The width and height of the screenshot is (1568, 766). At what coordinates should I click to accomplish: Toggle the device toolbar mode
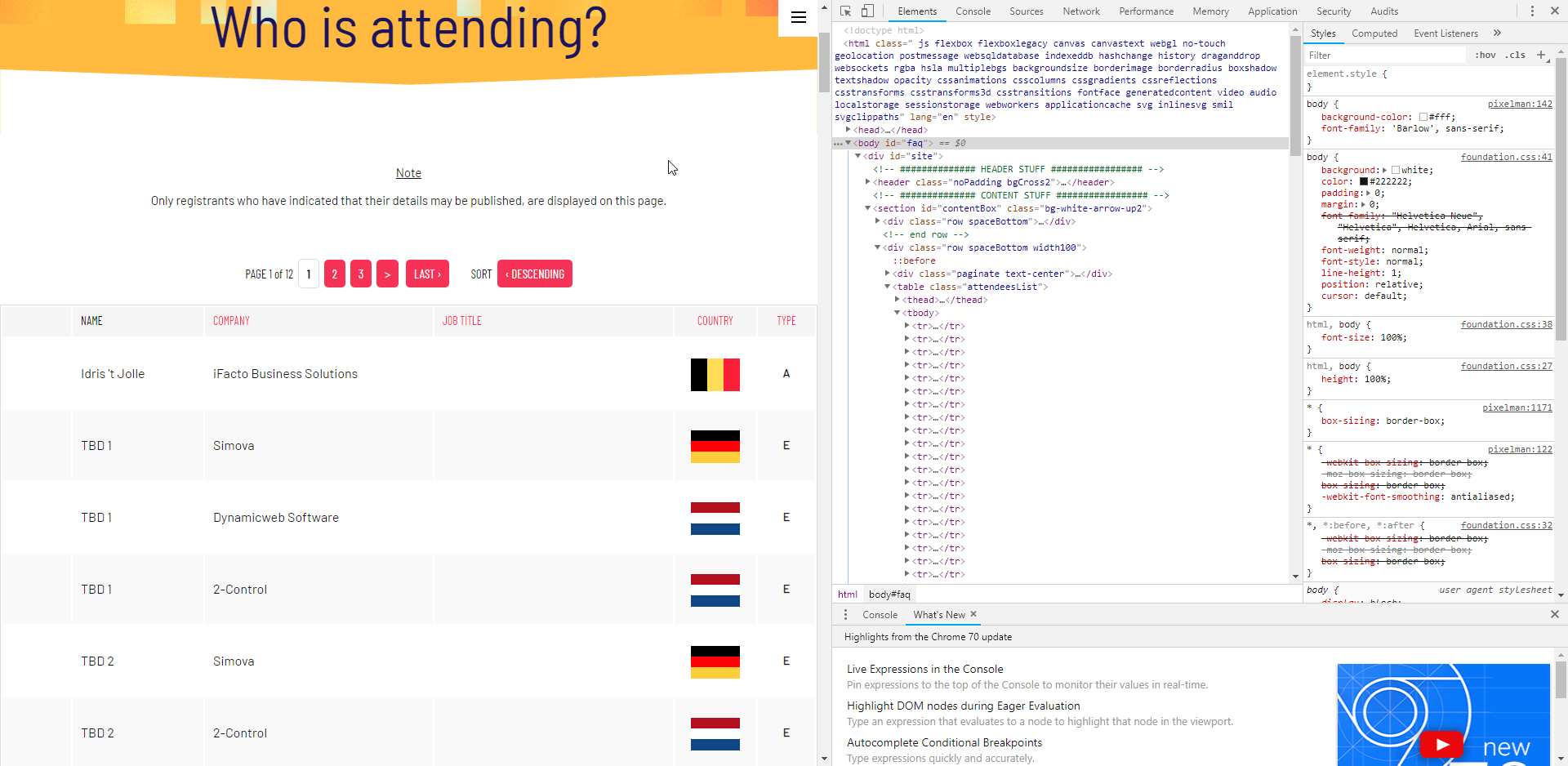[x=868, y=11]
